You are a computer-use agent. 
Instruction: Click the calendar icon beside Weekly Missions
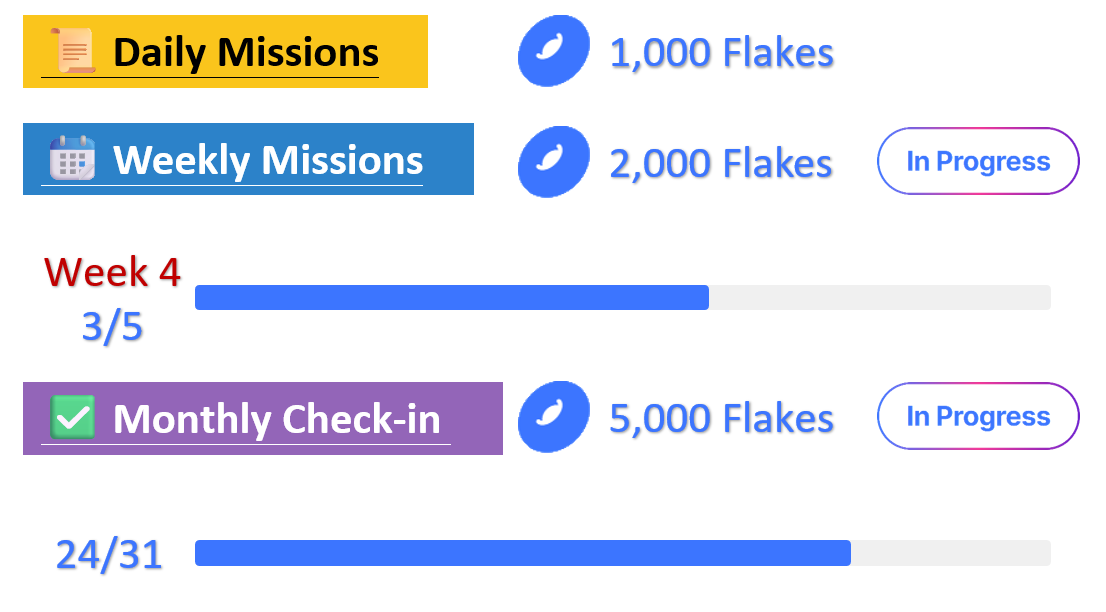72,158
